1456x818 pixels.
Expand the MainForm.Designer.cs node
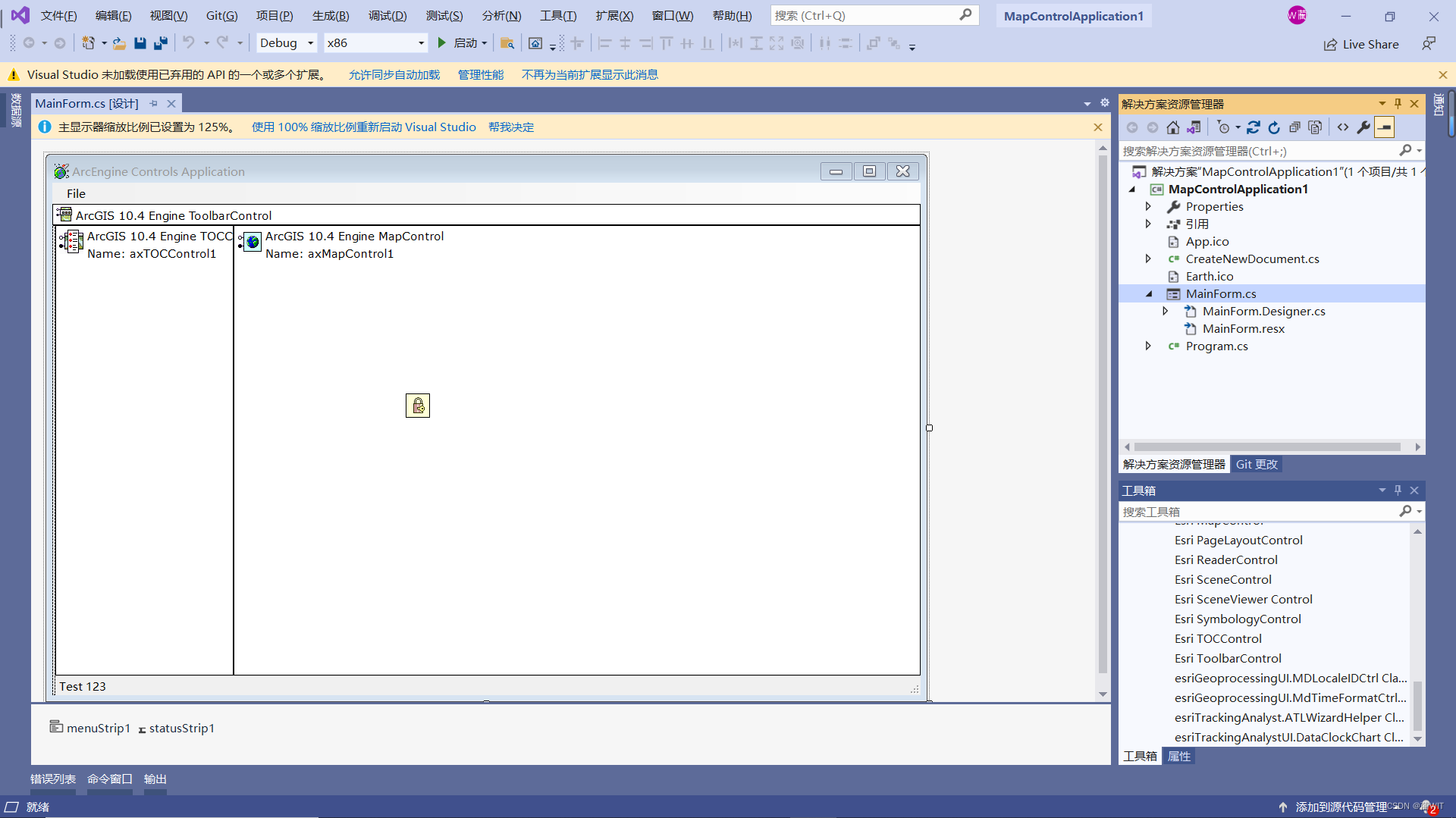(1166, 311)
